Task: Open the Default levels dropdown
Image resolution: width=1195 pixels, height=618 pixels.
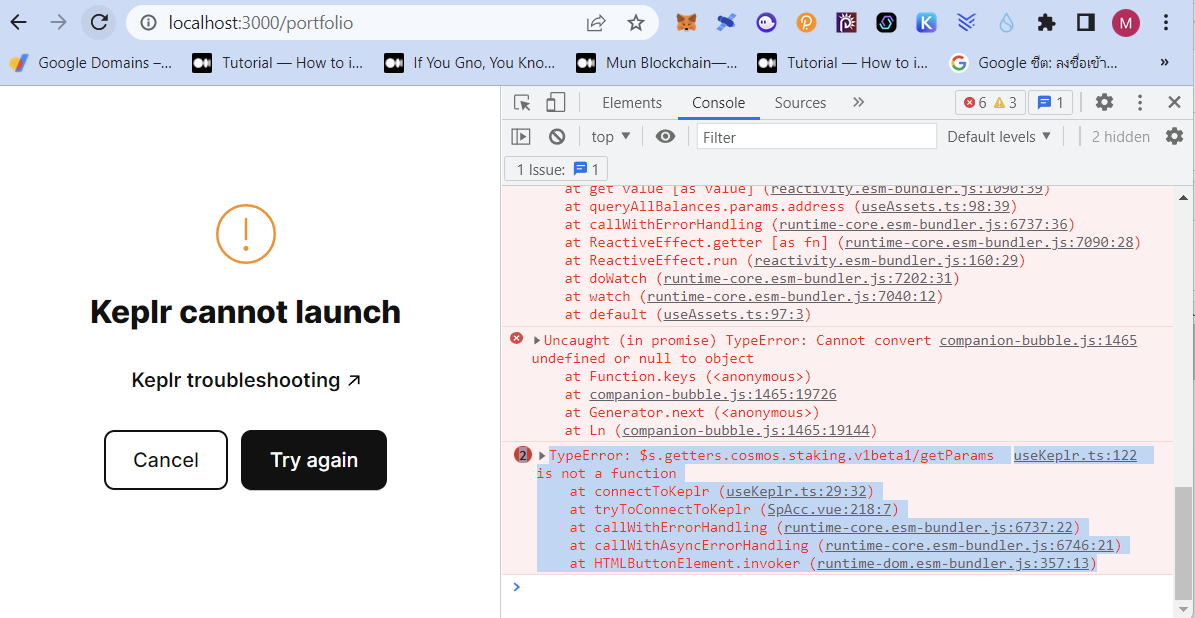Action: (x=999, y=136)
